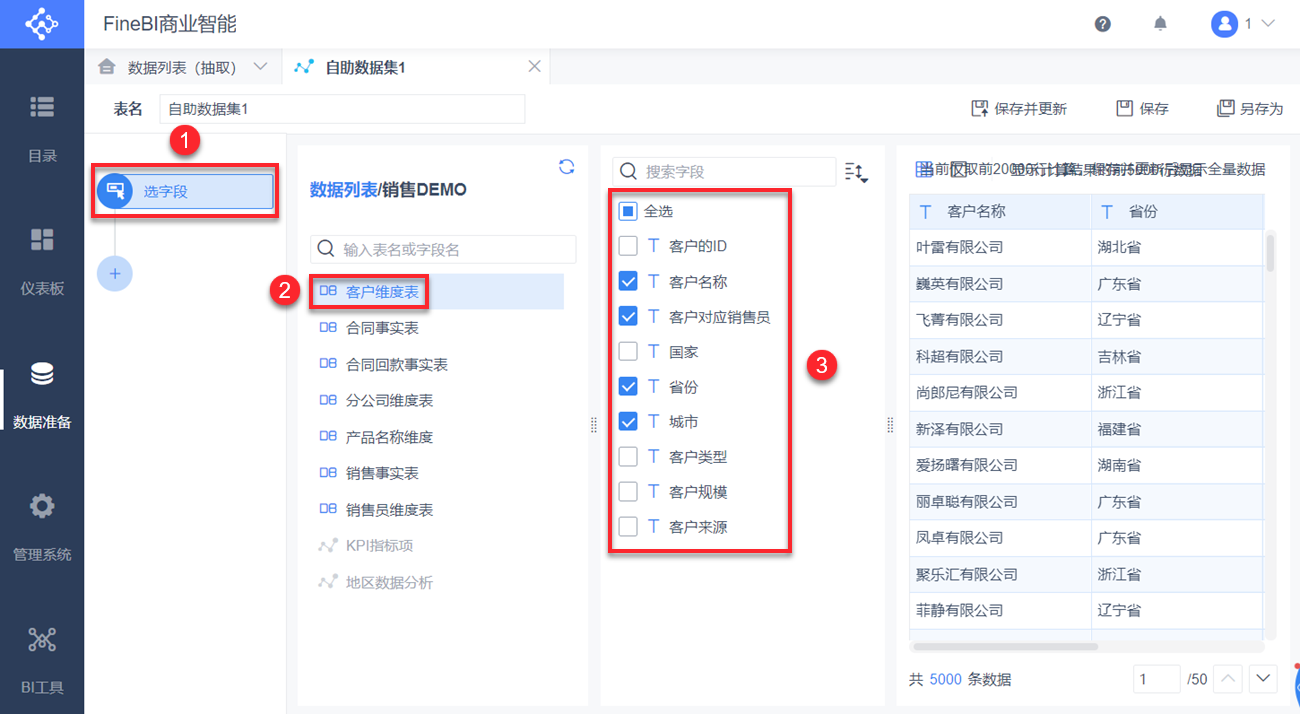Image resolution: width=1300 pixels, height=714 pixels.
Task: Add a new step with plus button
Action: (x=114, y=273)
